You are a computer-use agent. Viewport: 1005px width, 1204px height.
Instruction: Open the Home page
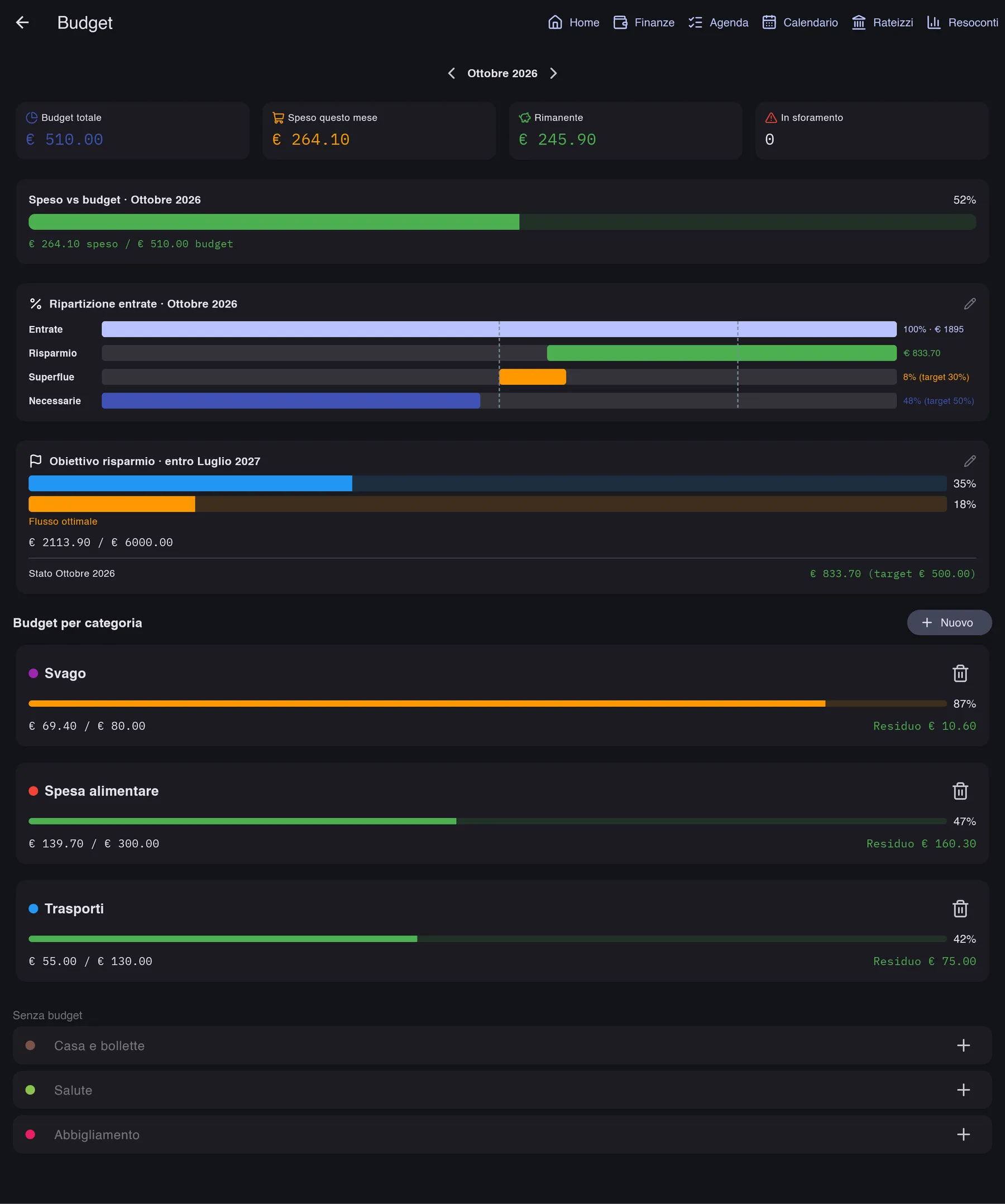[573, 22]
